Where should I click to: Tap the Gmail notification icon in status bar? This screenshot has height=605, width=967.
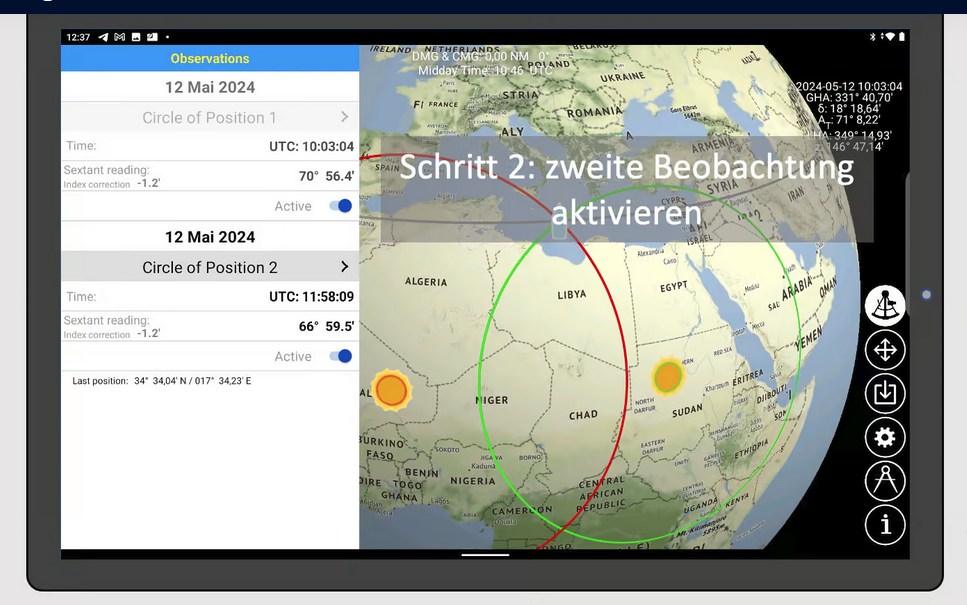(119, 37)
